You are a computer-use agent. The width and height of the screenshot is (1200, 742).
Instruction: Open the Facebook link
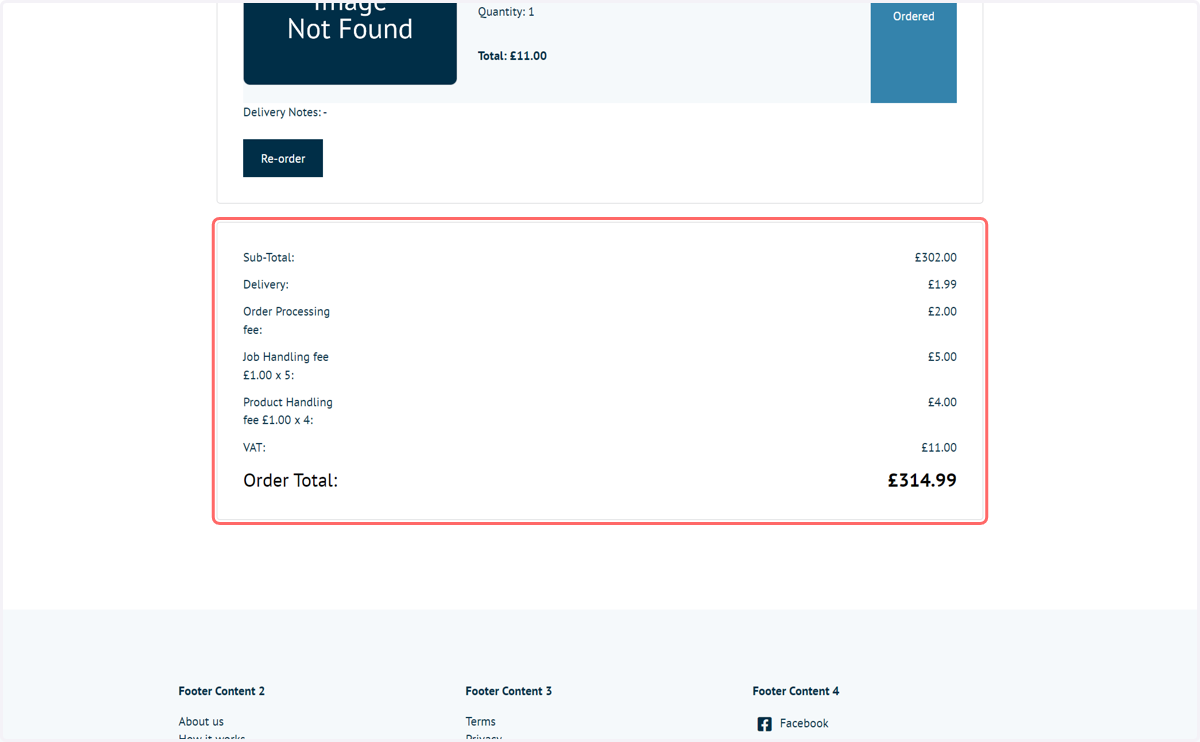pyautogui.click(x=804, y=723)
